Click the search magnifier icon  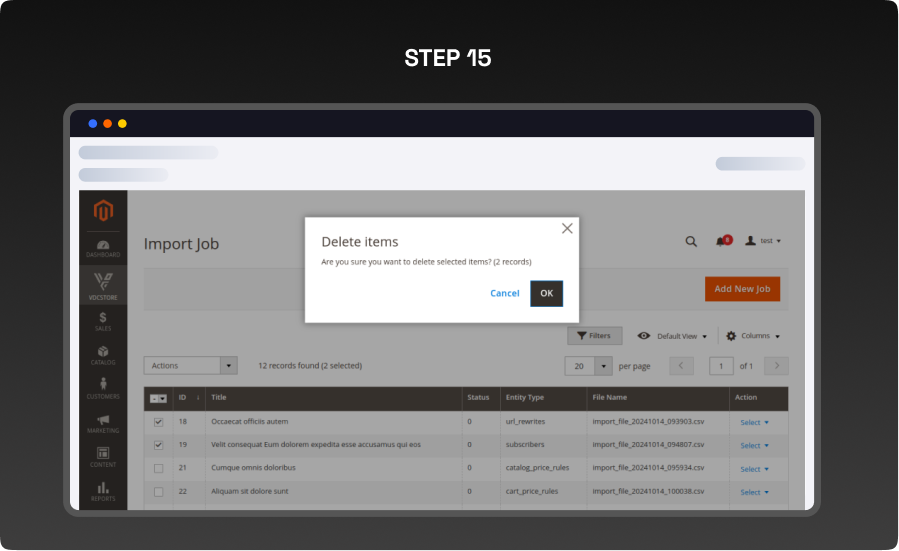coord(691,241)
